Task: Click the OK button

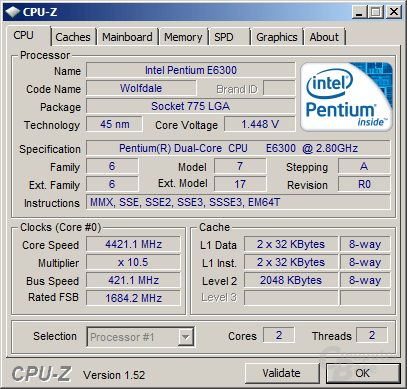Action: click(363, 373)
